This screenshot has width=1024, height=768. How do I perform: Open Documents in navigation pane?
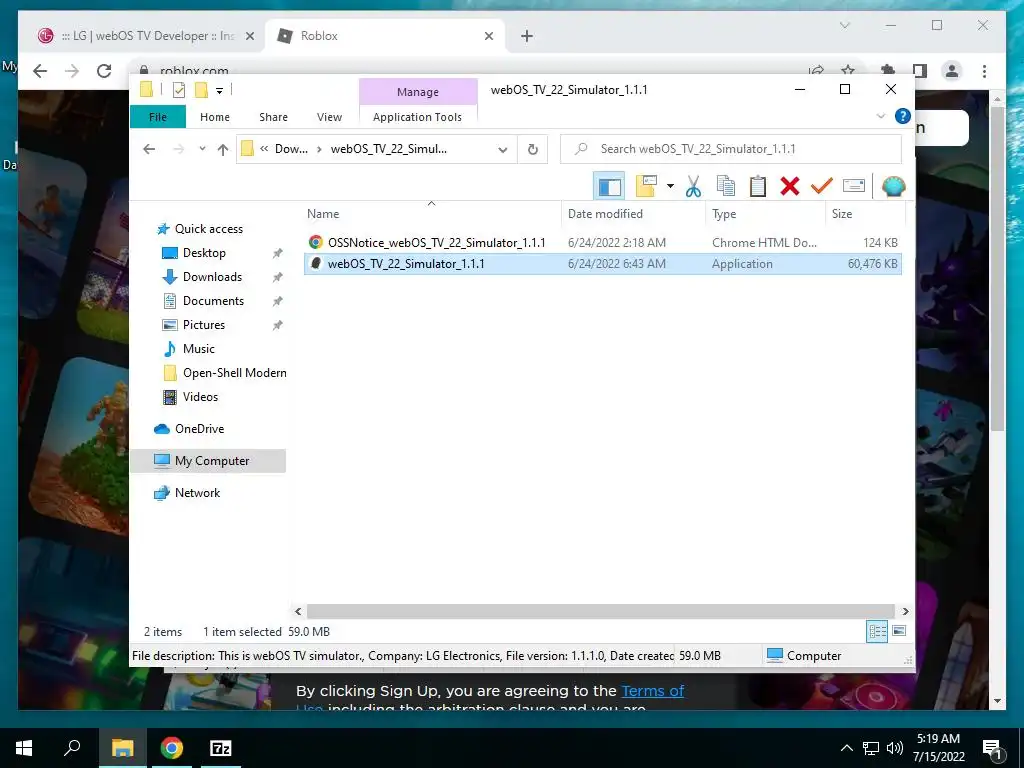(214, 301)
